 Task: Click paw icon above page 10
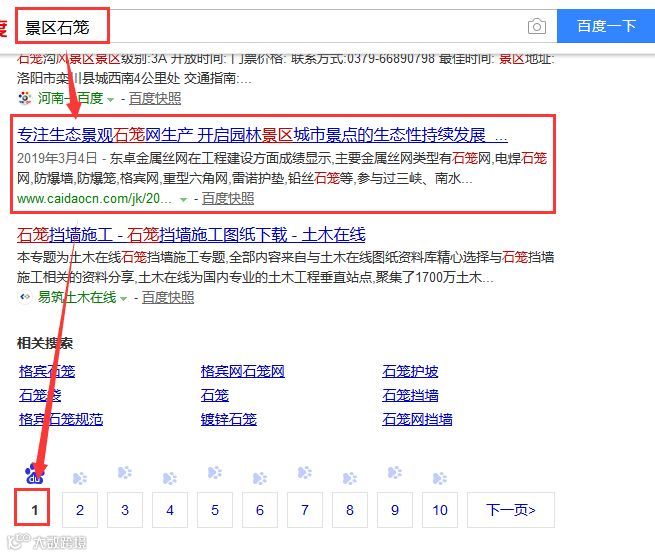point(440,478)
